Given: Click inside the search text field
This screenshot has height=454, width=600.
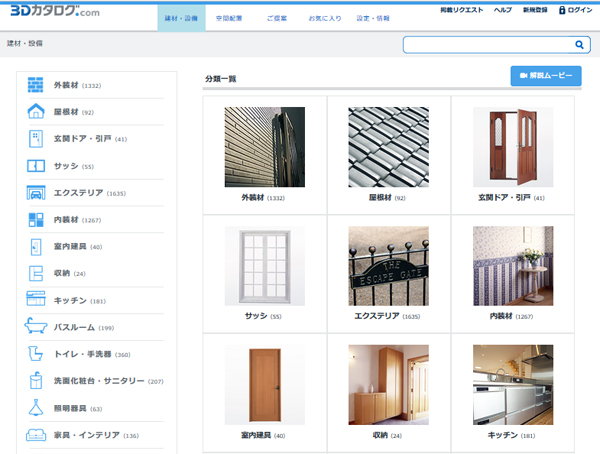Looking at the screenshot, I should [x=487, y=45].
